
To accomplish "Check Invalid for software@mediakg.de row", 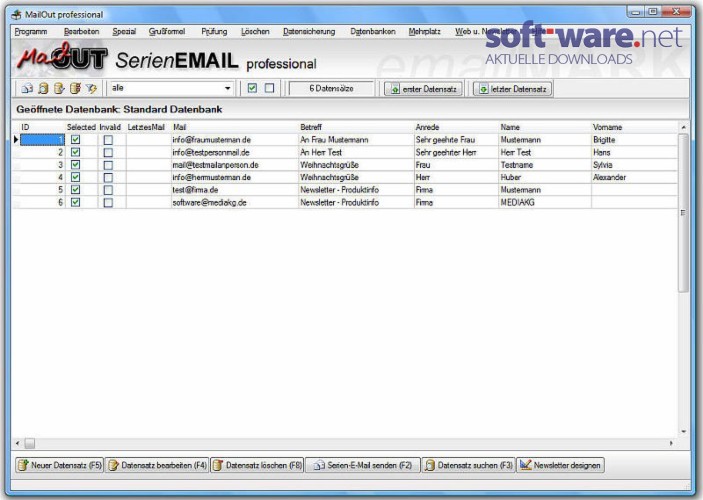I will 108,203.
